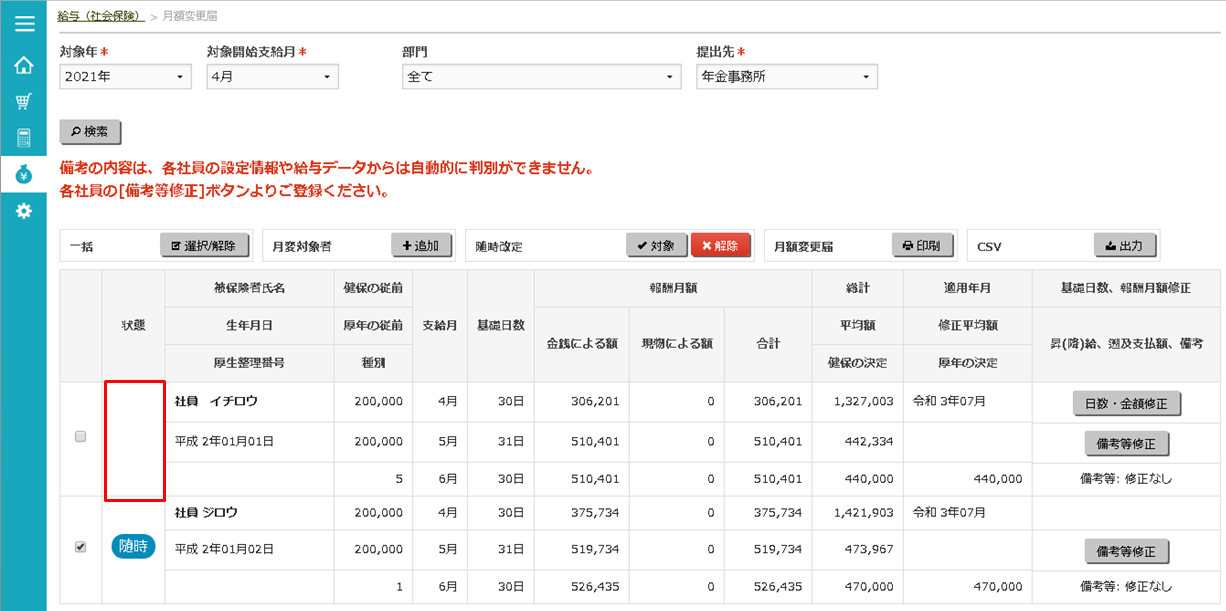The image size is (1226, 611).
Task: Open the 提出先 dropdown showing 年金事務所
Action: point(786,77)
